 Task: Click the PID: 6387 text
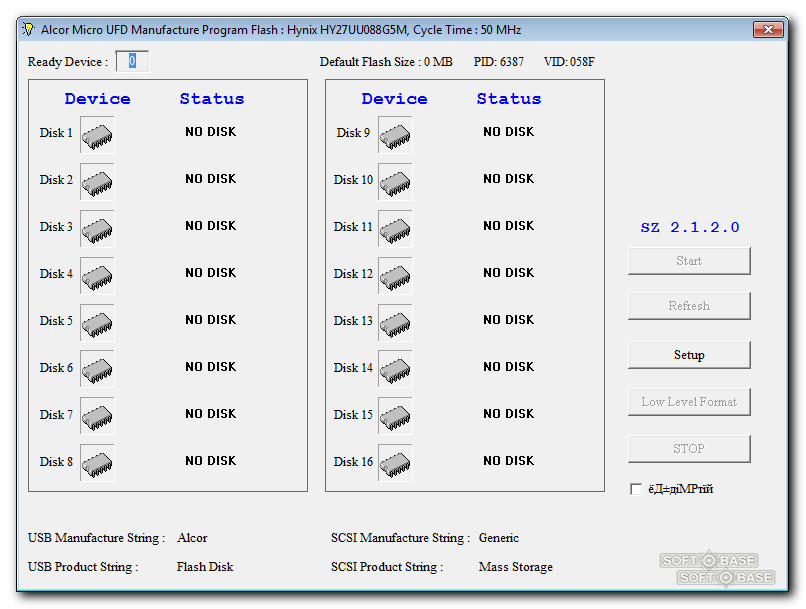(499, 62)
